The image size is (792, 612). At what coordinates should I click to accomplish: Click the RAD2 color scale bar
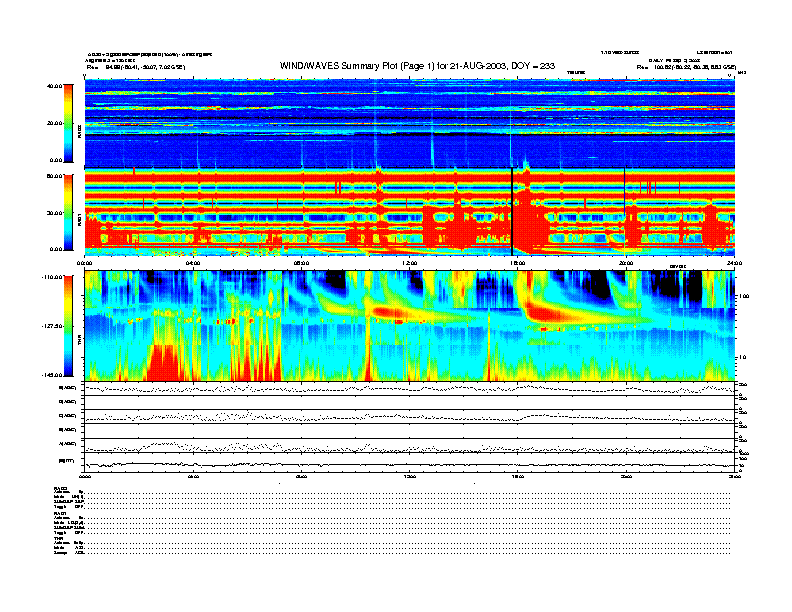pyautogui.click(x=68, y=123)
